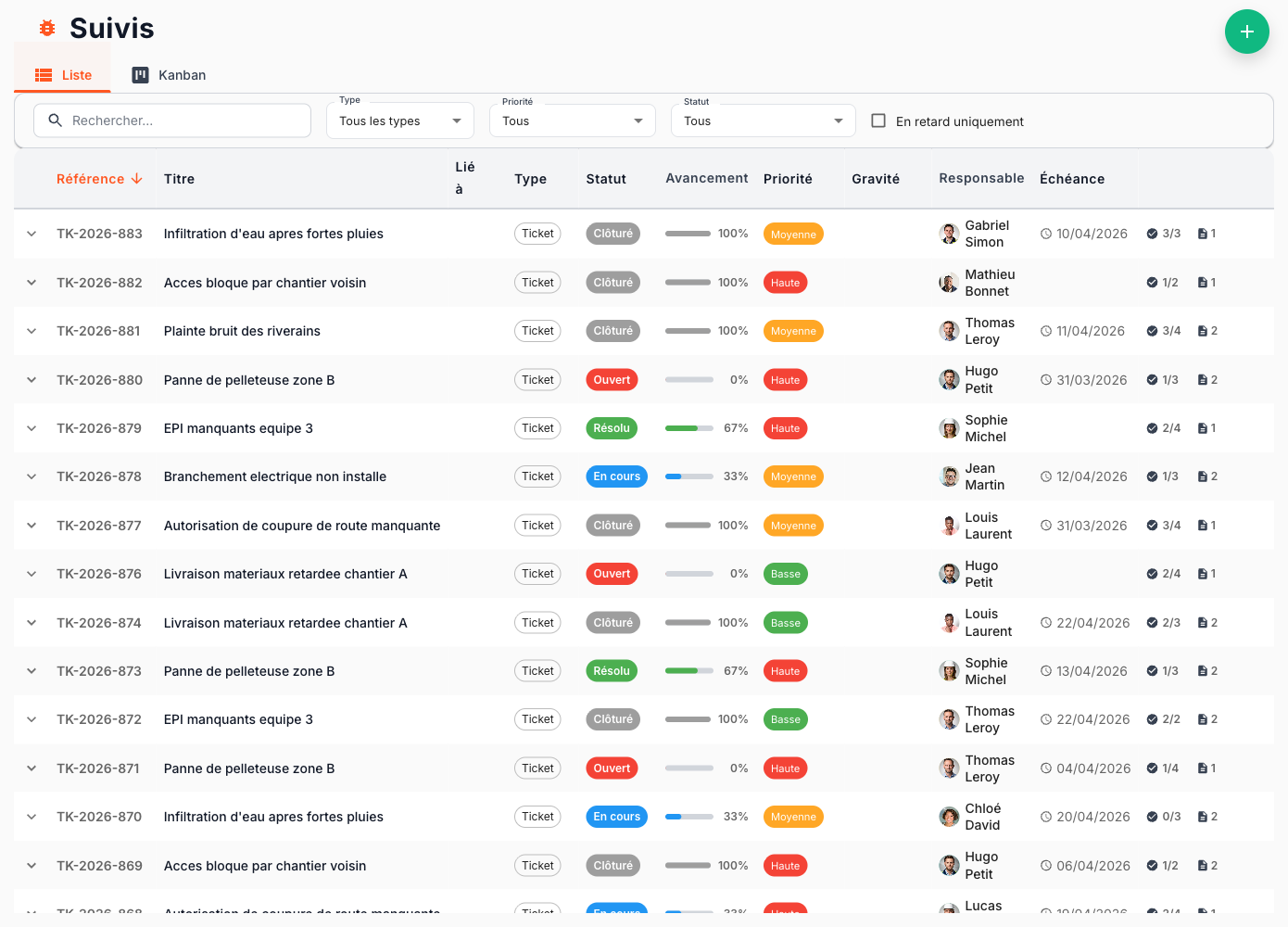Click the search magnifier icon
Viewport: 1288px width, 927px height.
(55, 121)
